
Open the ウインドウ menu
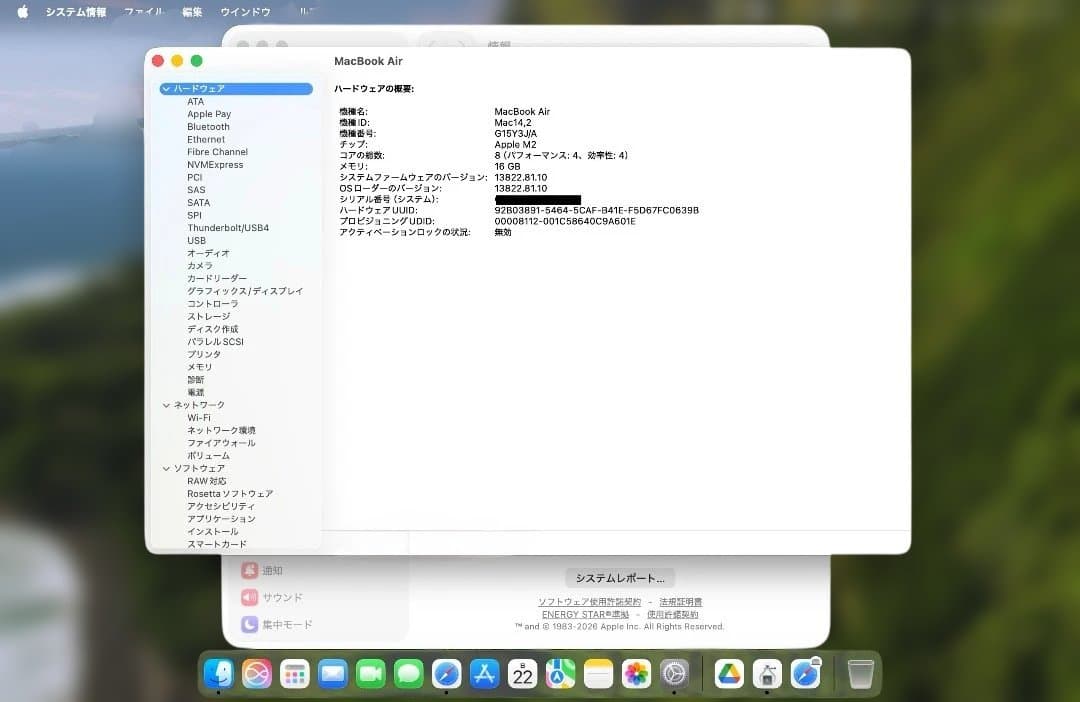pyautogui.click(x=241, y=11)
